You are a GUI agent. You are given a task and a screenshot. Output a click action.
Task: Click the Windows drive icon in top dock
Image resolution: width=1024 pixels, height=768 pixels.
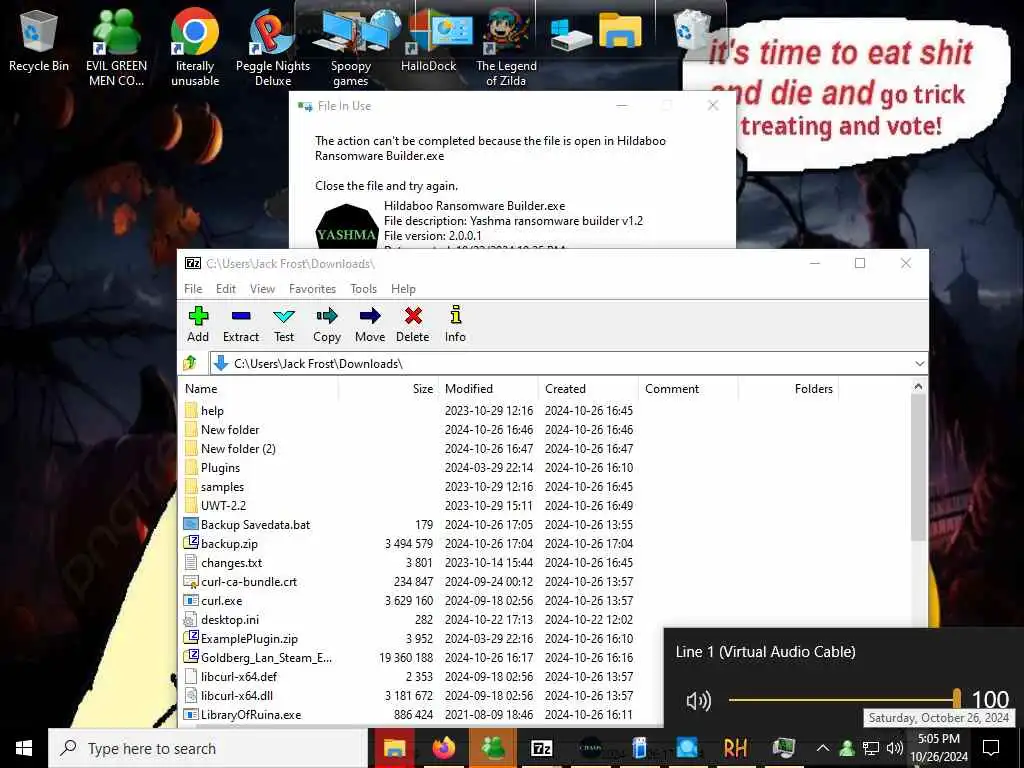[x=569, y=34]
